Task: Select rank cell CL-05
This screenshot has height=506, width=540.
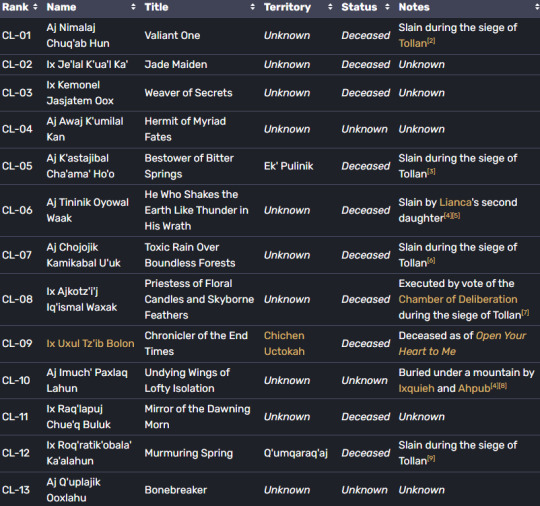Action: 17,166
